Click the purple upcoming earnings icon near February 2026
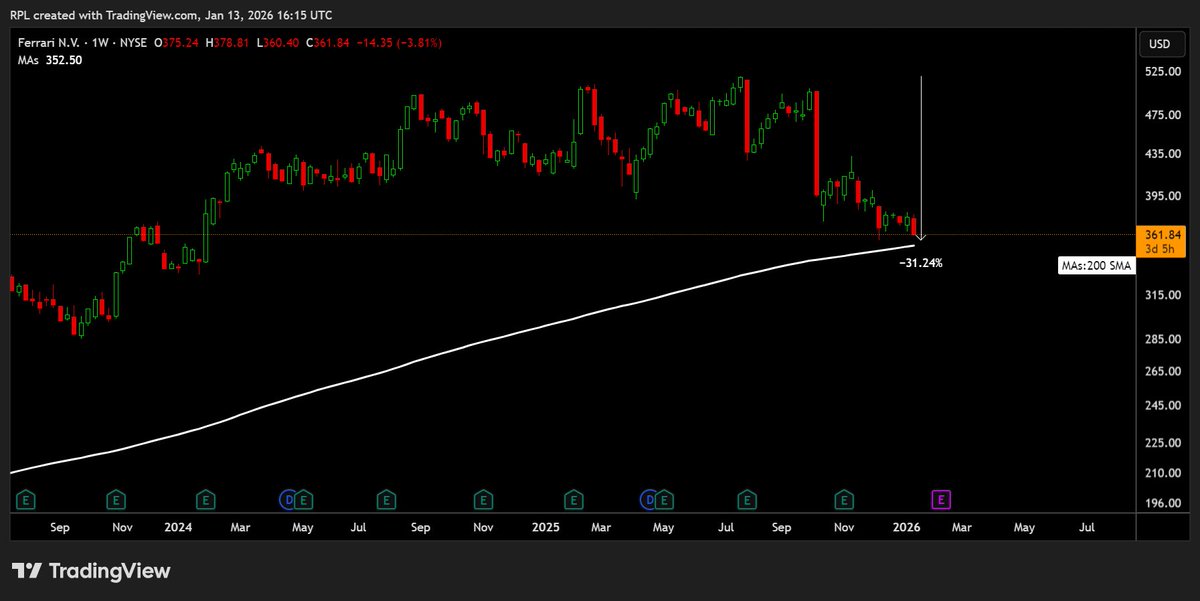This screenshot has width=1200, height=601. click(x=939, y=498)
